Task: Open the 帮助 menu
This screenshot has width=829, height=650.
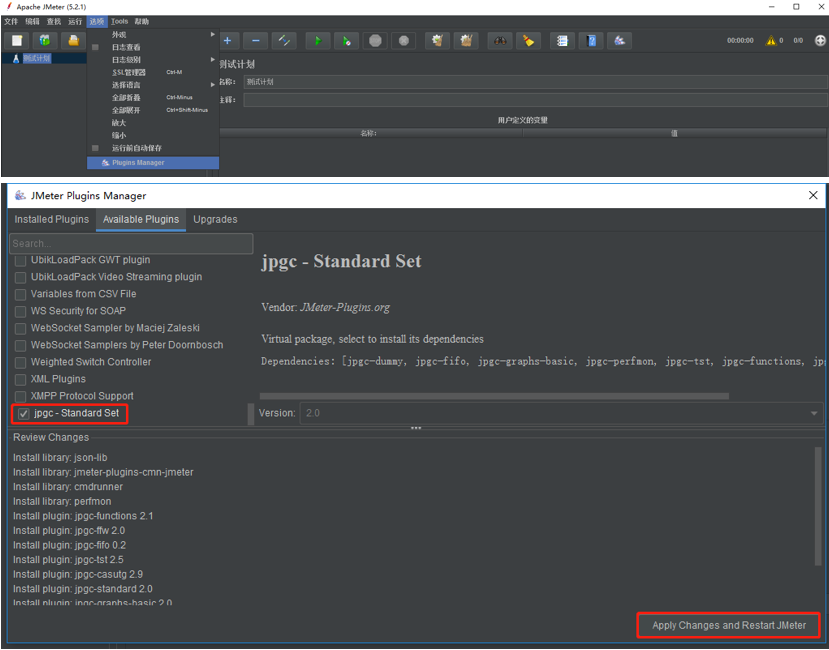Action: pyautogui.click(x=142, y=21)
